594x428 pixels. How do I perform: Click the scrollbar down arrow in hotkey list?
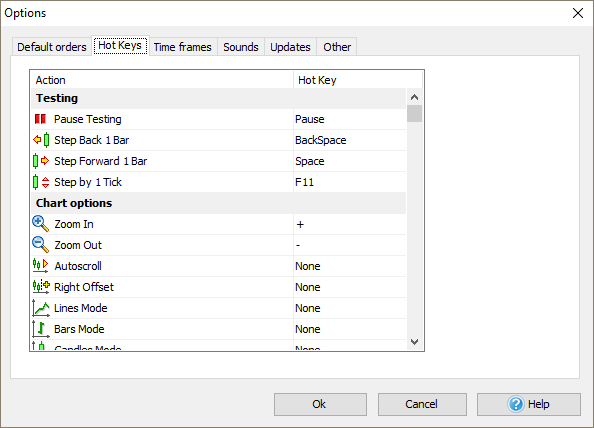coord(414,342)
